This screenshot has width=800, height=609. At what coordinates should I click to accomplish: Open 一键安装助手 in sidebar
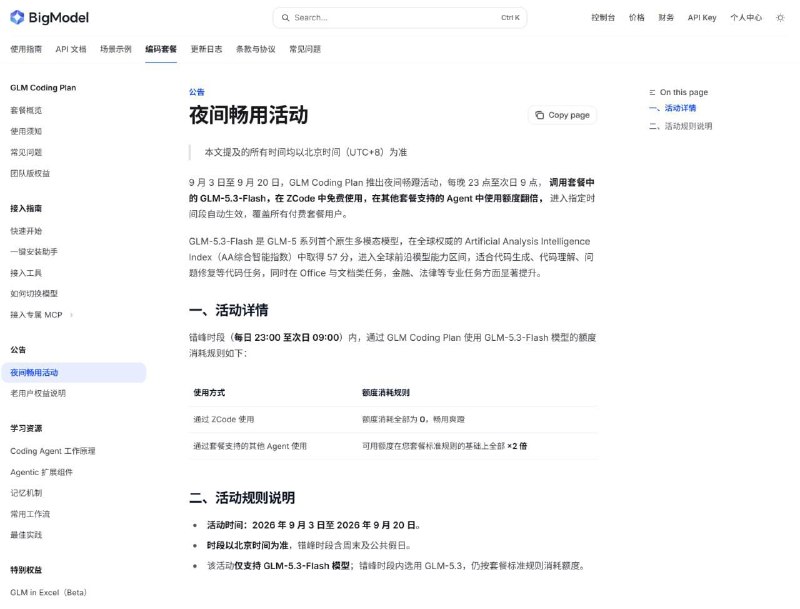[x=34, y=251]
